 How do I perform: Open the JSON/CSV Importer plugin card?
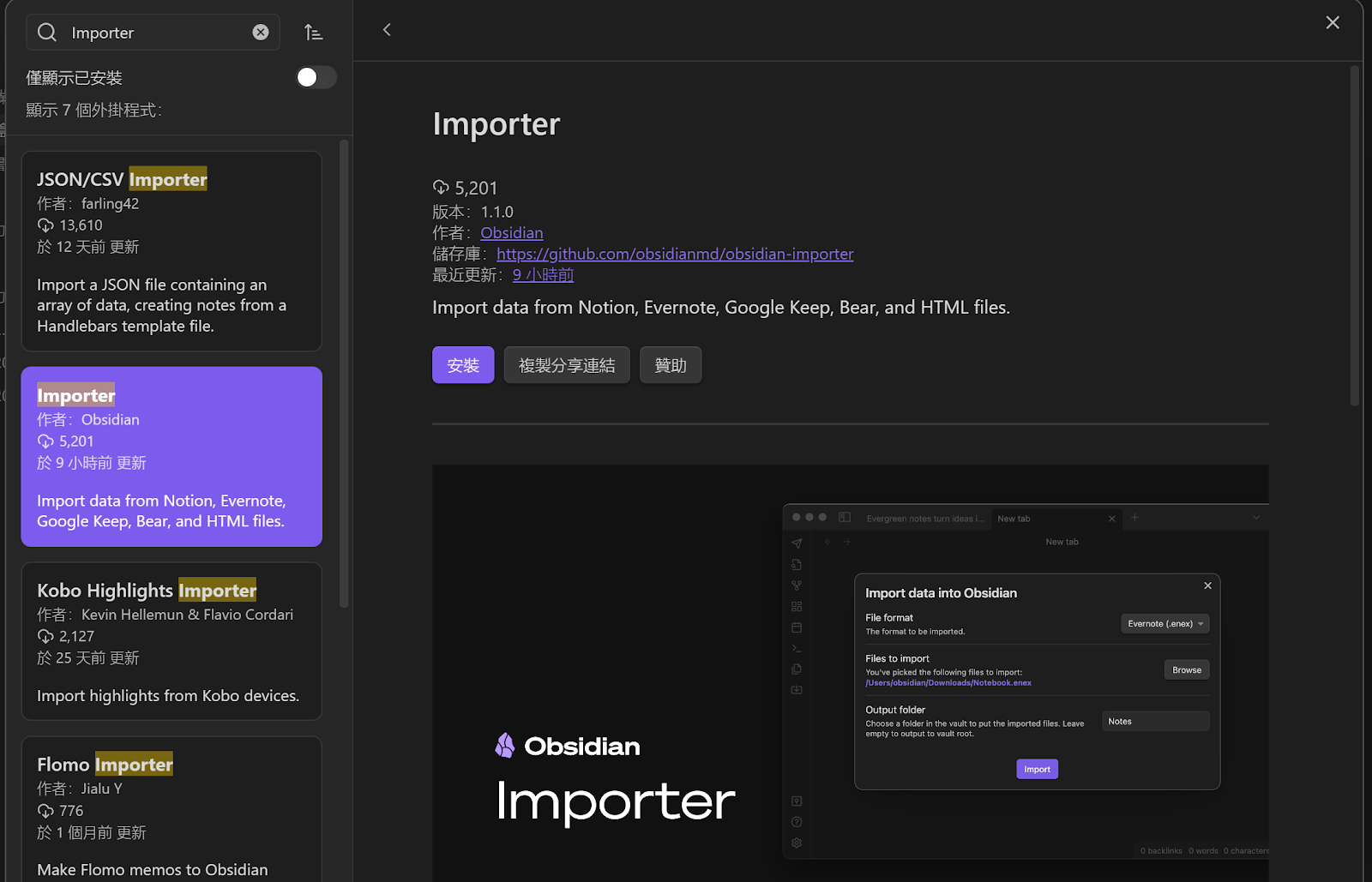[x=171, y=251]
